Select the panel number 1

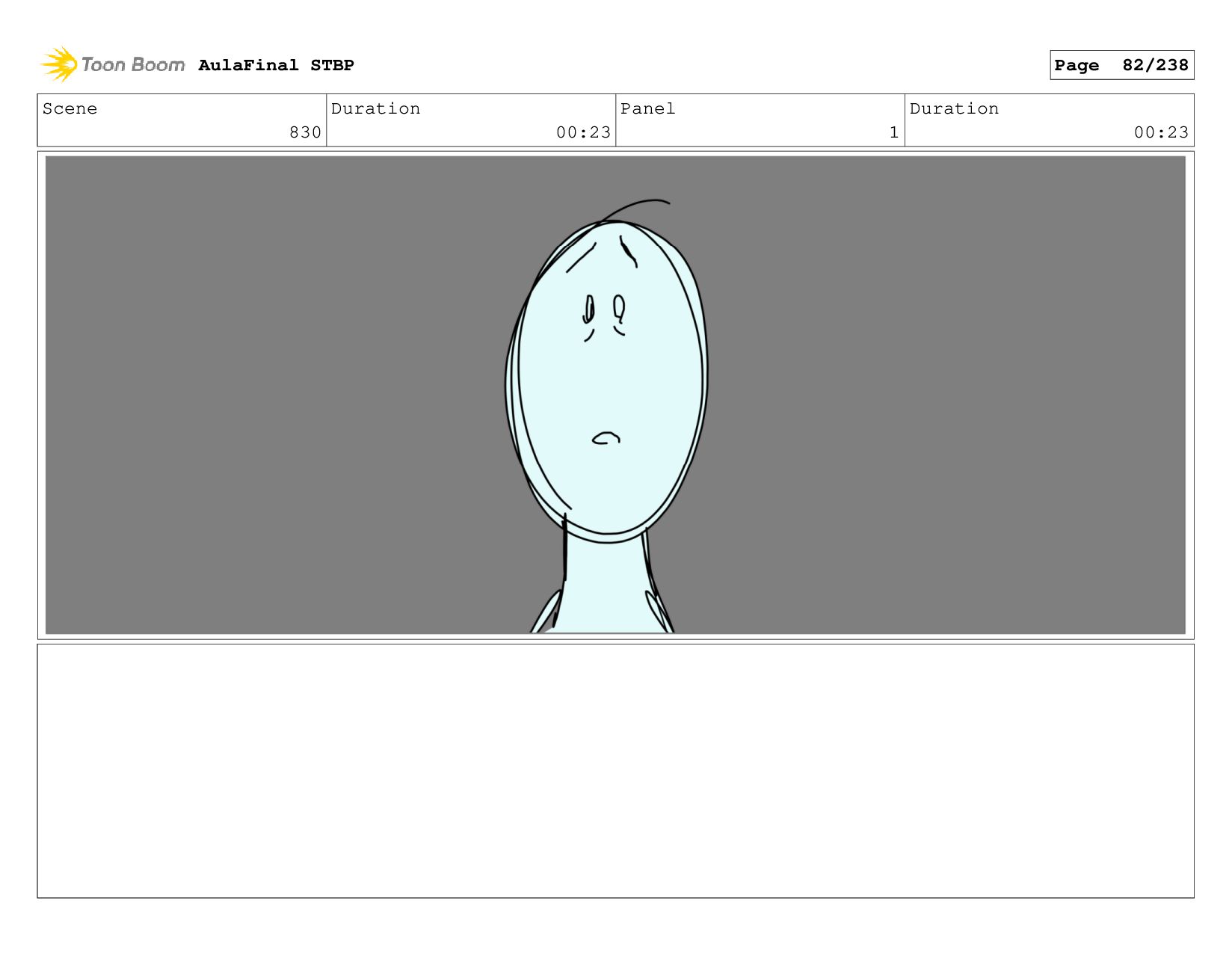click(893, 132)
